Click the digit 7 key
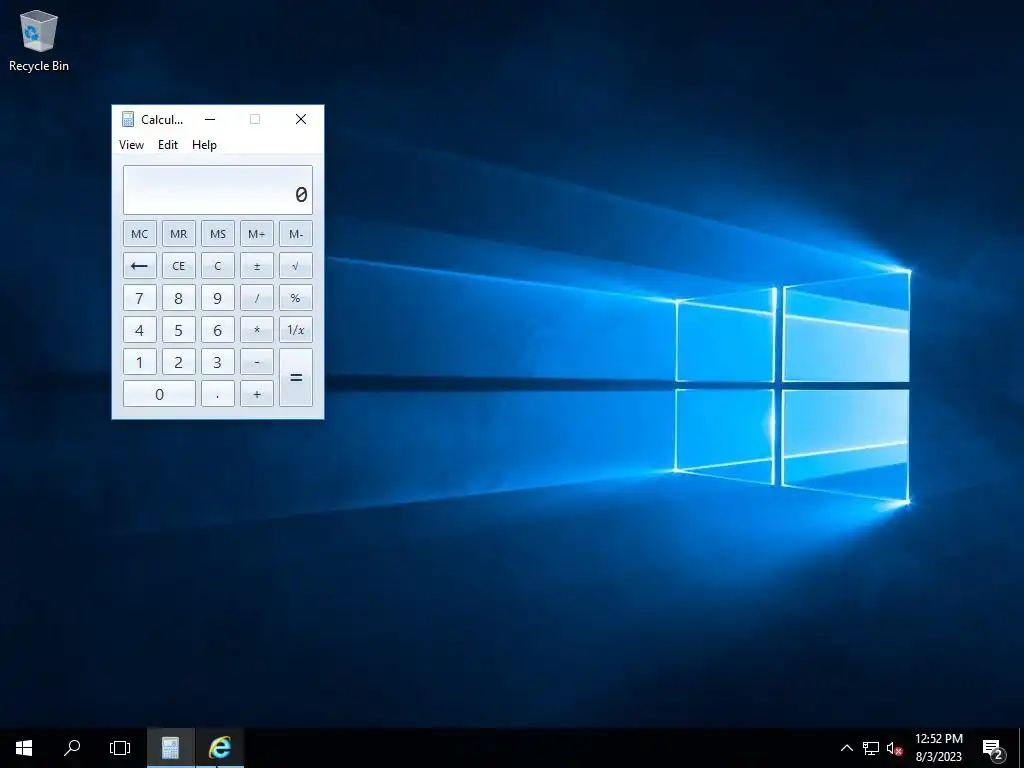1024x768 pixels. pyautogui.click(x=140, y=298)
